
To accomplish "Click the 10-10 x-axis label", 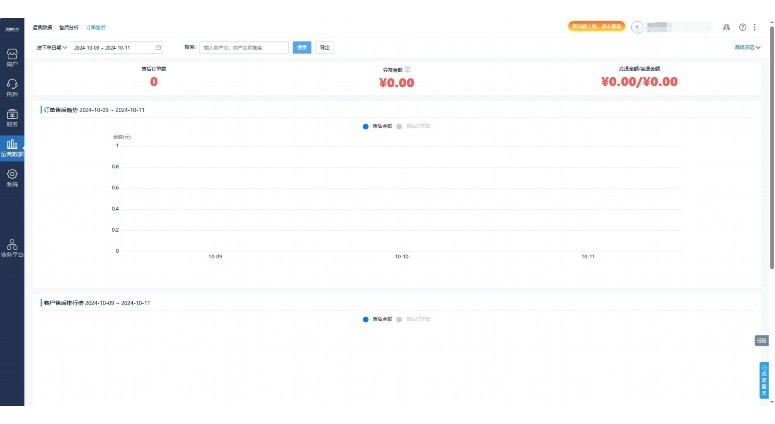I will click(x=401, y=256).
